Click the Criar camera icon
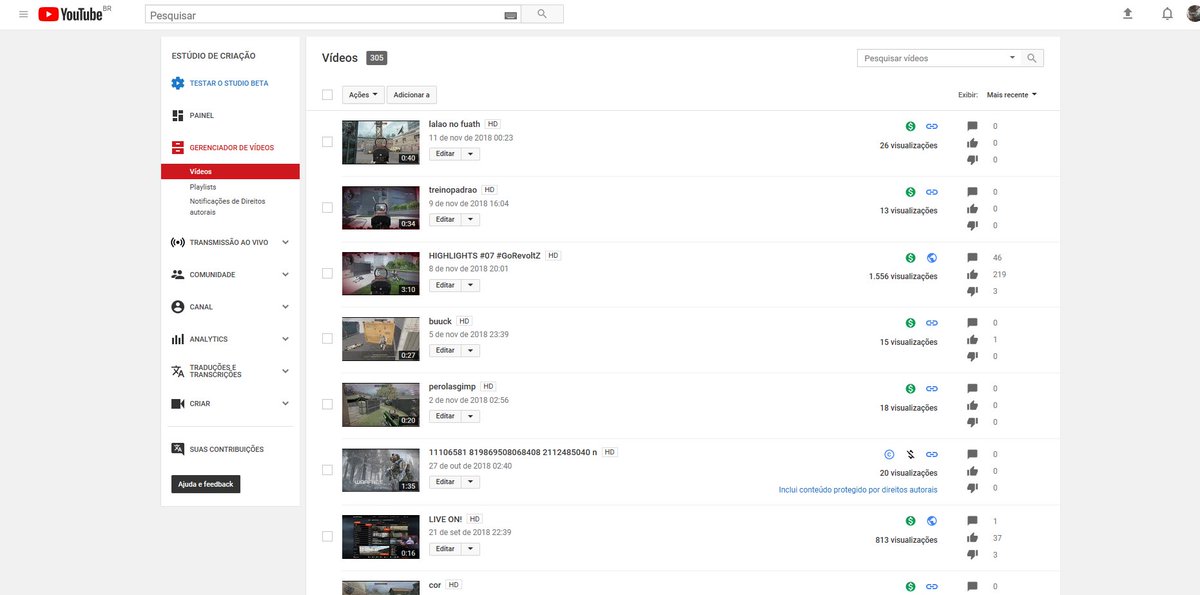The image size is (1200, 595). pyautogui.click(x=177, y=403)
